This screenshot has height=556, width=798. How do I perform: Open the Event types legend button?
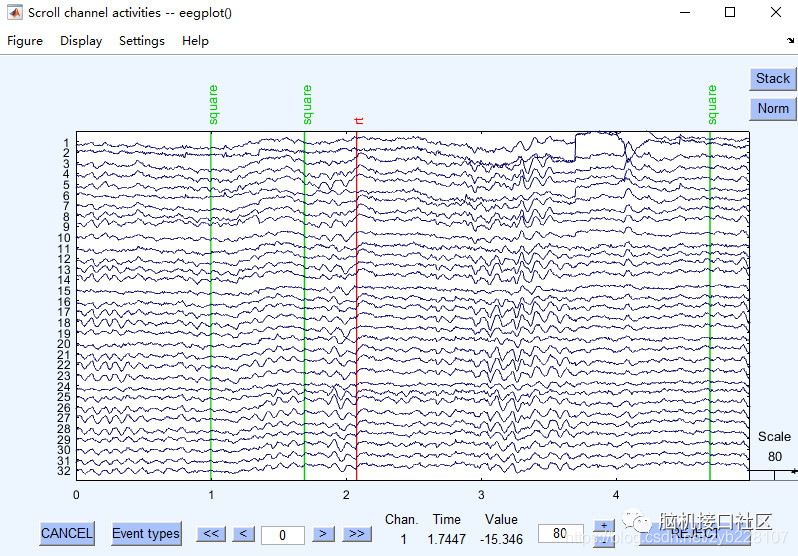click(x=146, y=534)
